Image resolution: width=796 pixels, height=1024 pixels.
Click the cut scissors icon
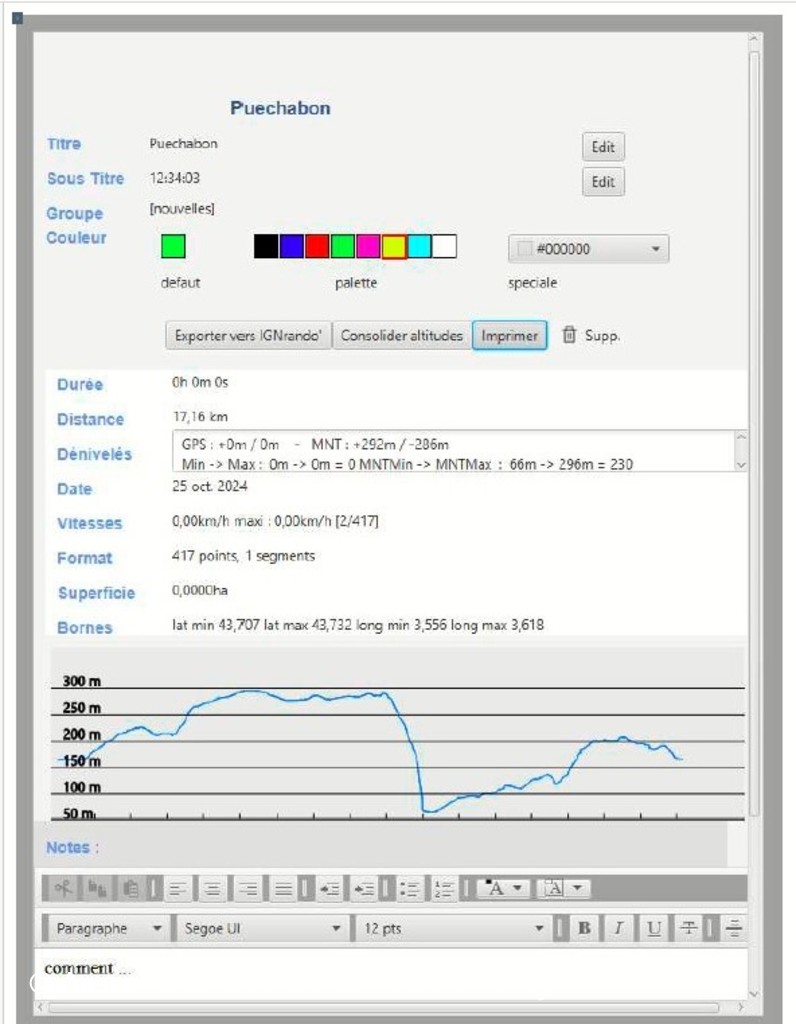(x=63, y=888)
